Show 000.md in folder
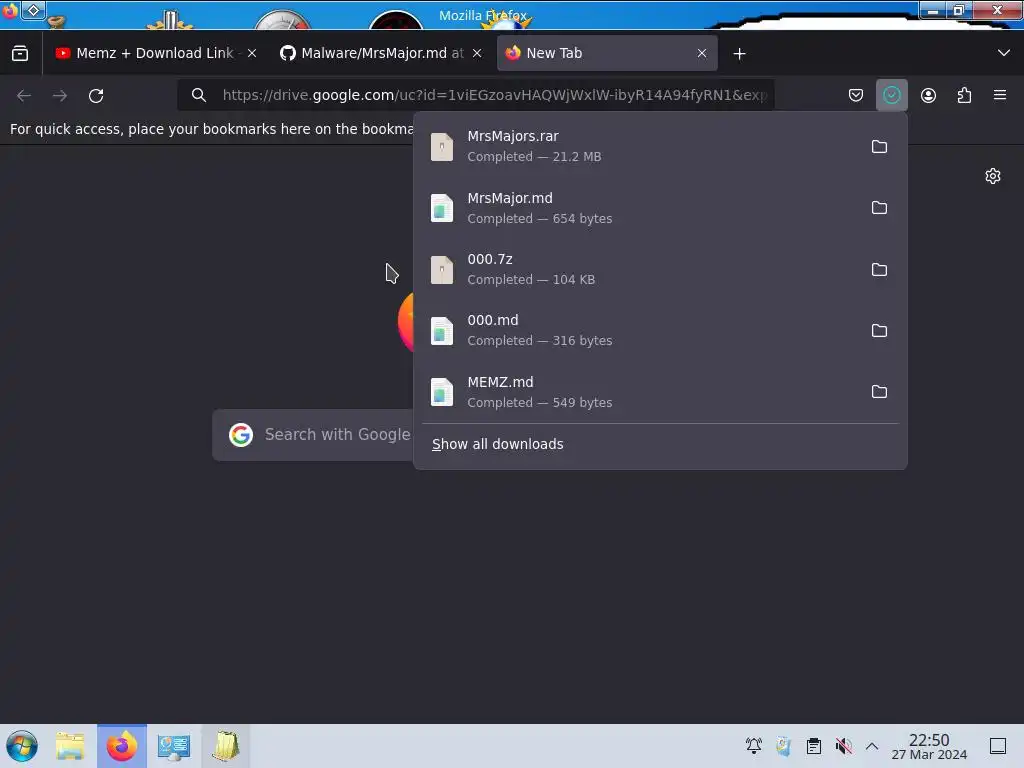 (x=879, y=330)
